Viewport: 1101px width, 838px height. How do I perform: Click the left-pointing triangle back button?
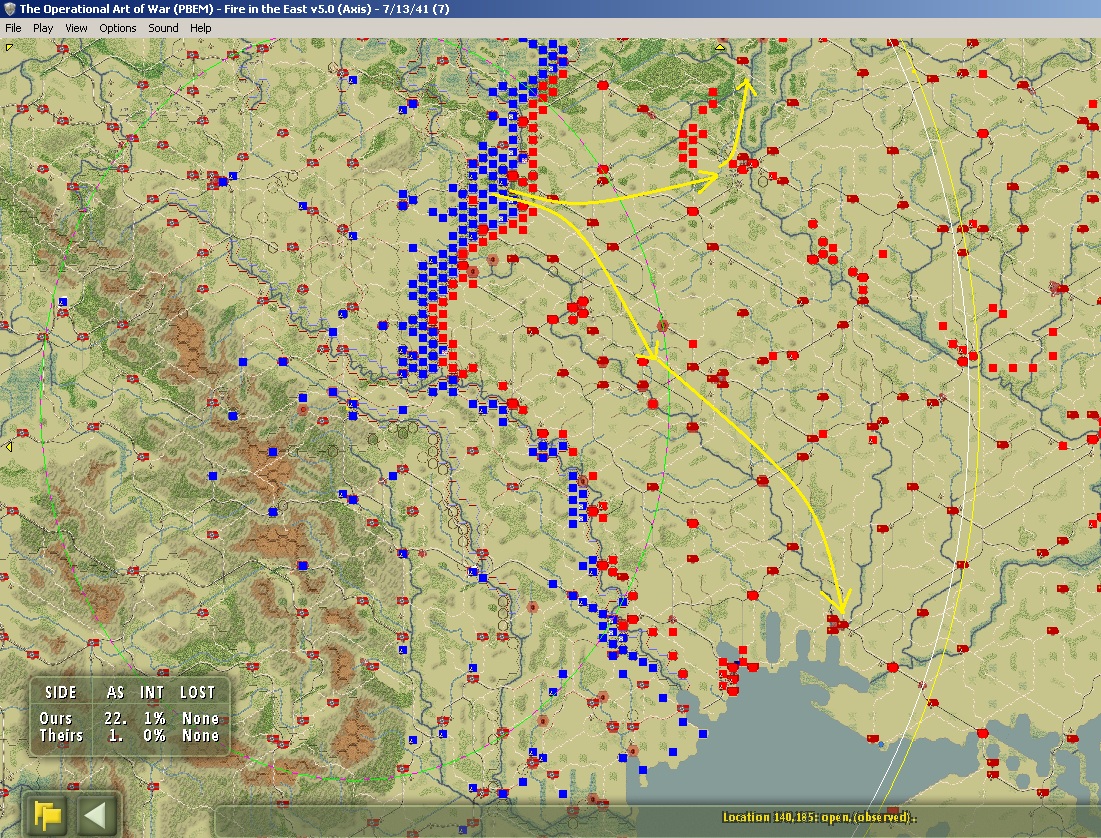pos(95,815)
